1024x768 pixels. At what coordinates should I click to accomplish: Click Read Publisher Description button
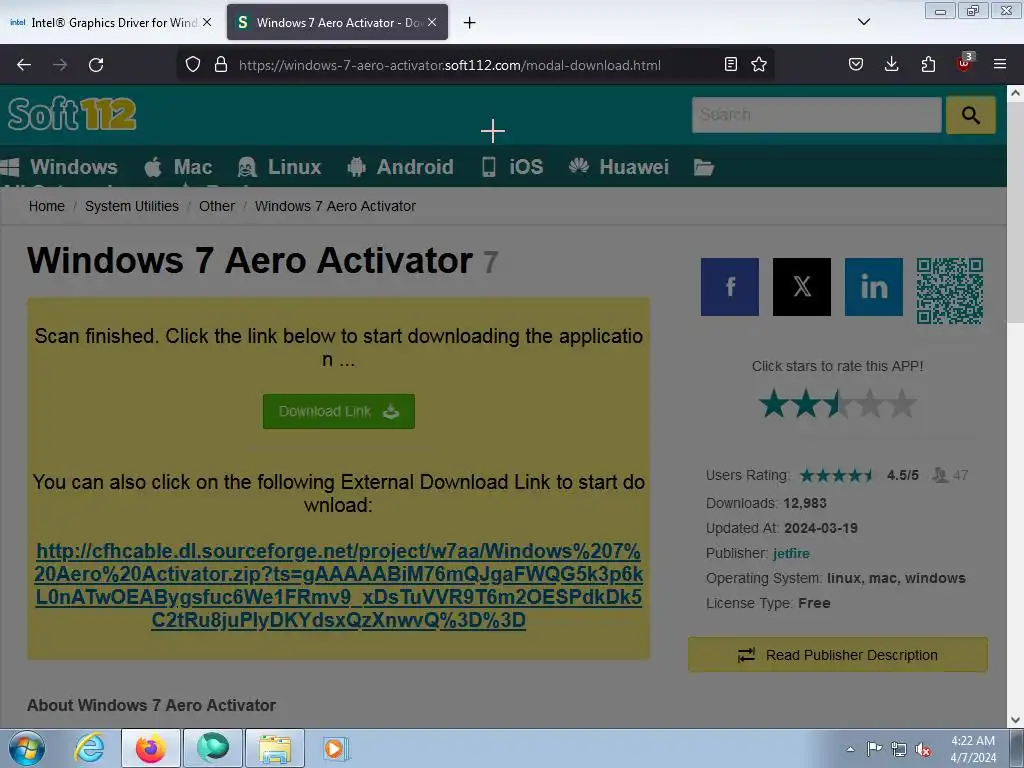[837, 655]
